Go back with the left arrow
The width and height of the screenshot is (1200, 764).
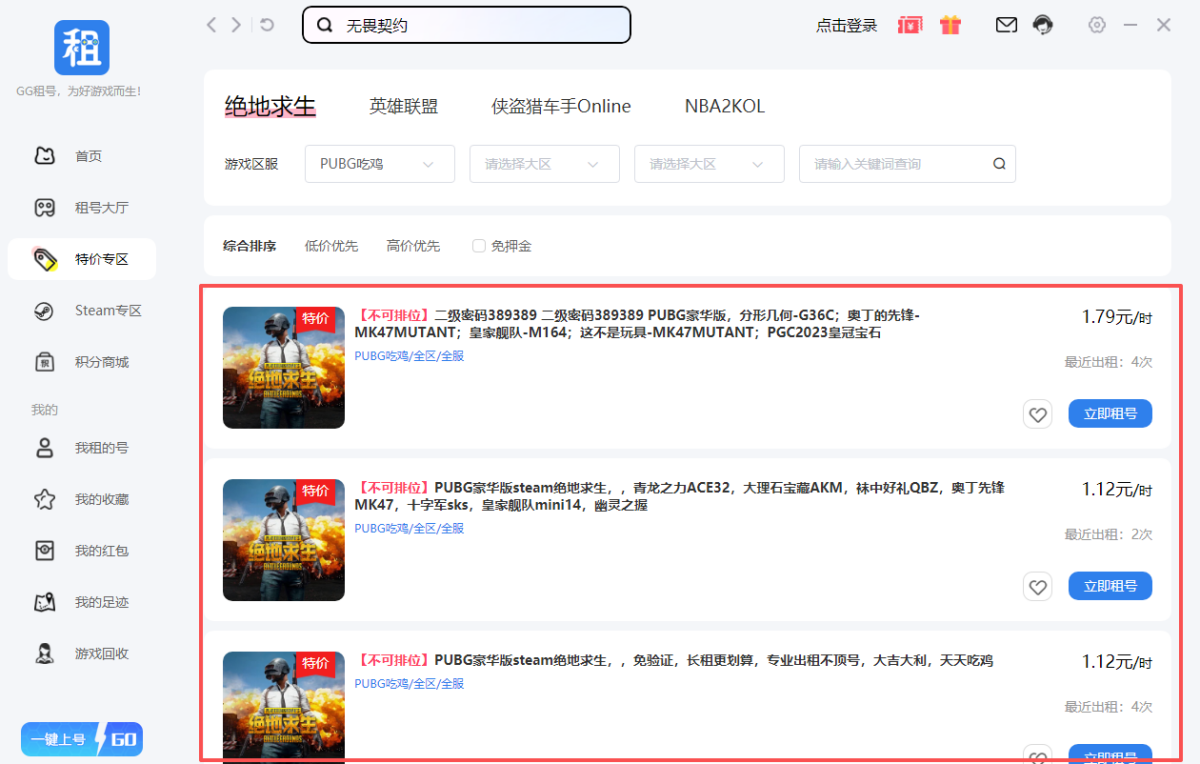211,25
